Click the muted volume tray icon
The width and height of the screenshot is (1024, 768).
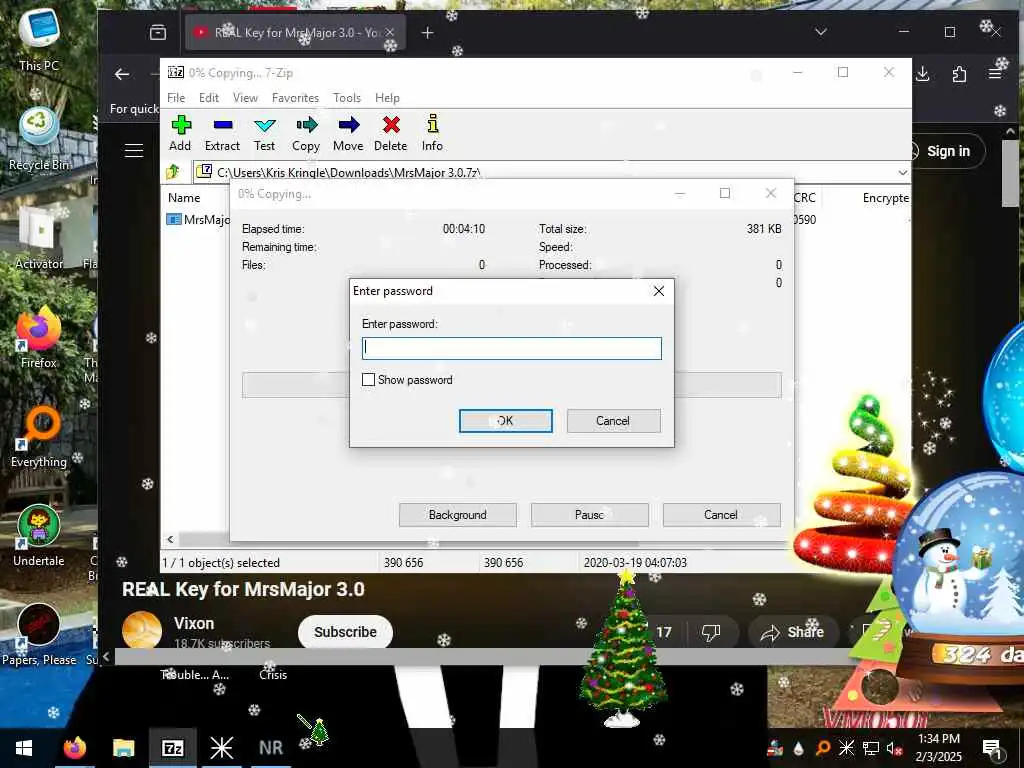895,748
